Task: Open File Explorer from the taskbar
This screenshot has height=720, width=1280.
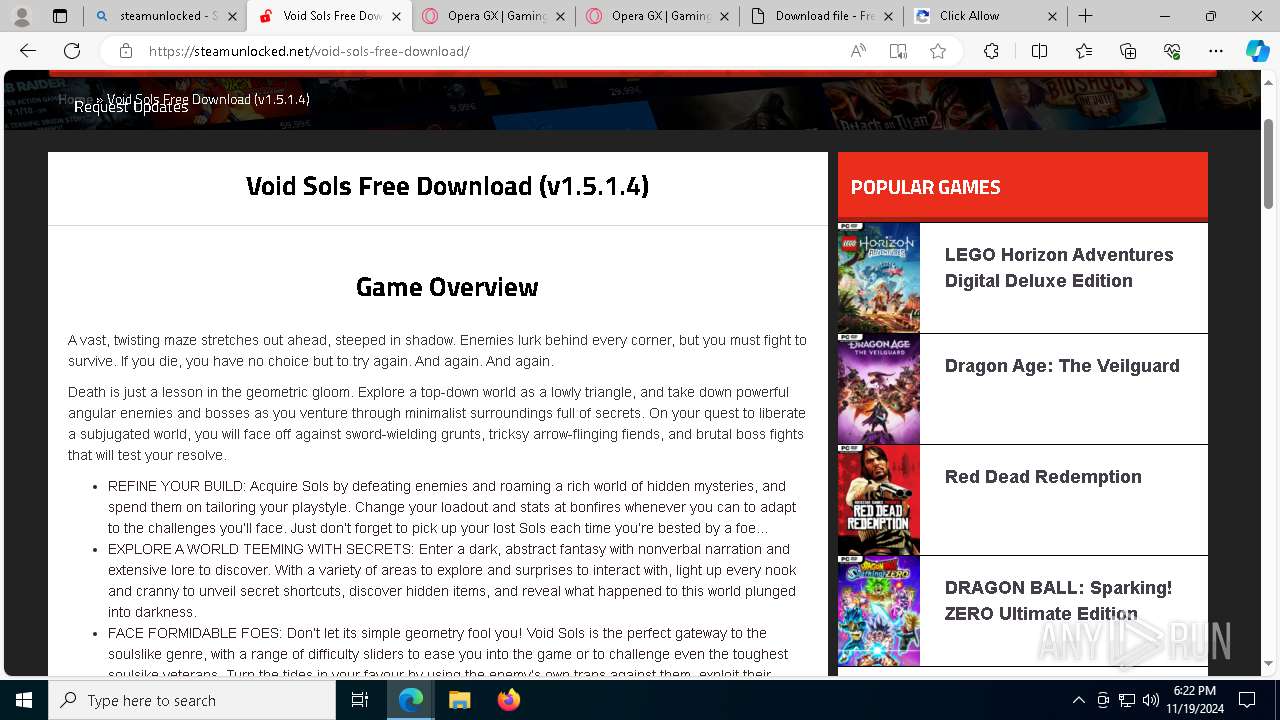Action: 459,700
